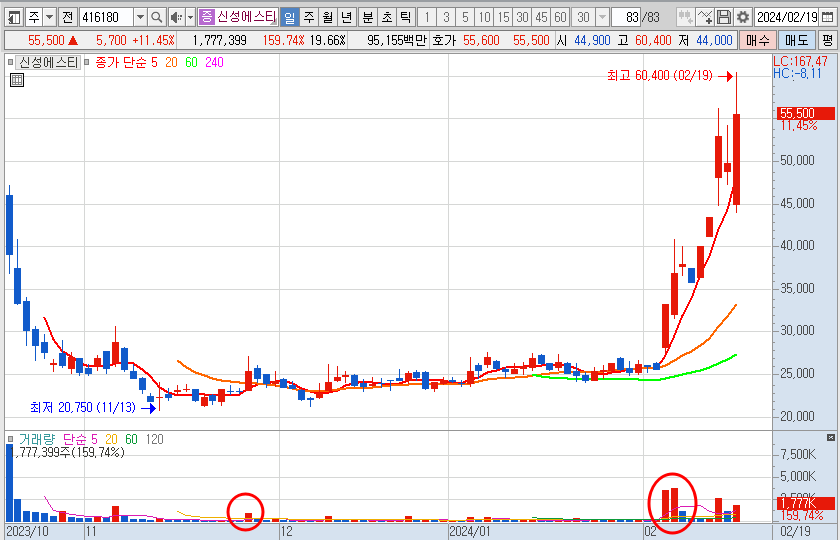Click the 최고 60,400 (02/19) high label
The width and height of the screenshot is (840, 540).
click(659, 76)
